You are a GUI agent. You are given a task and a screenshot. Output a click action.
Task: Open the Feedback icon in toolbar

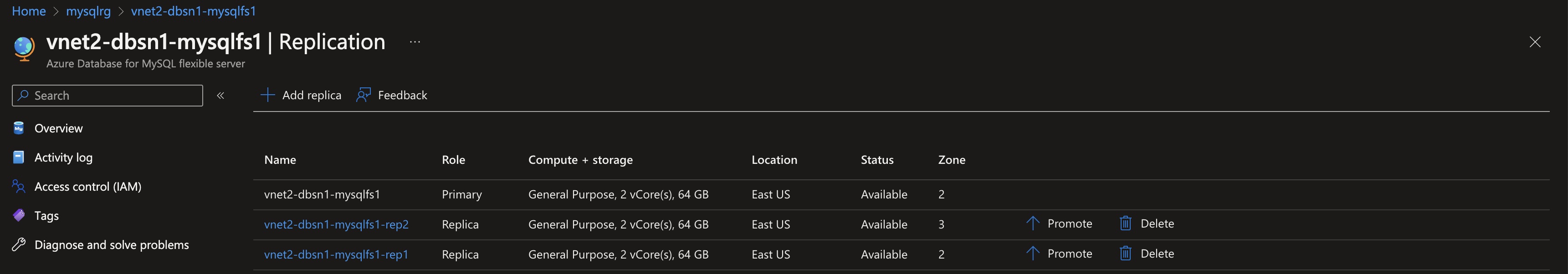coord(364,96)
